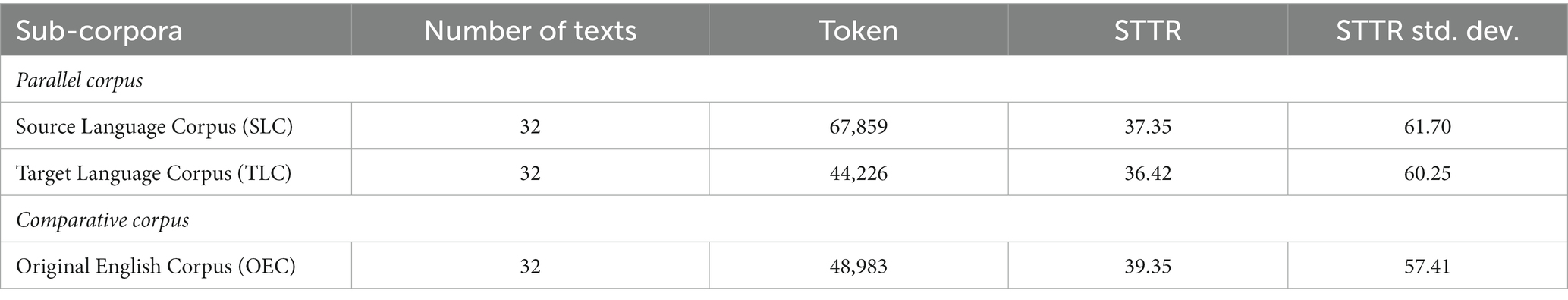Select the Parallel corpus section row
This screenshot has height=300, width=1568.
(x=784, y=80)
